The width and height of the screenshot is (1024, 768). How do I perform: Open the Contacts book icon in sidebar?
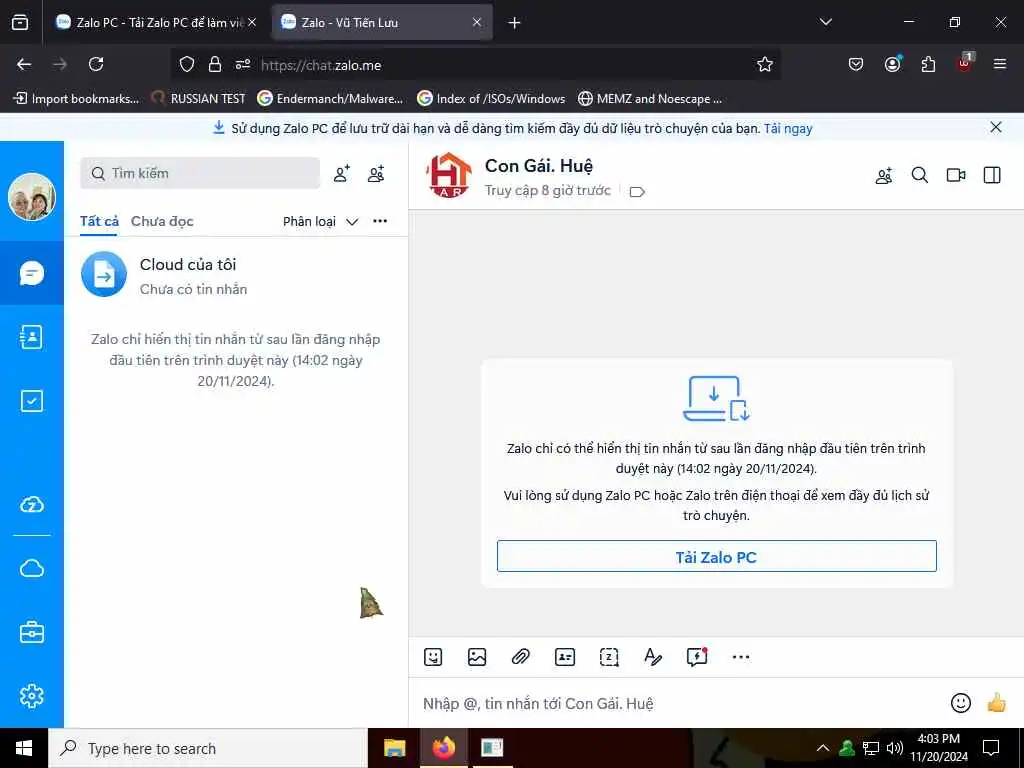tap(31, 337)
